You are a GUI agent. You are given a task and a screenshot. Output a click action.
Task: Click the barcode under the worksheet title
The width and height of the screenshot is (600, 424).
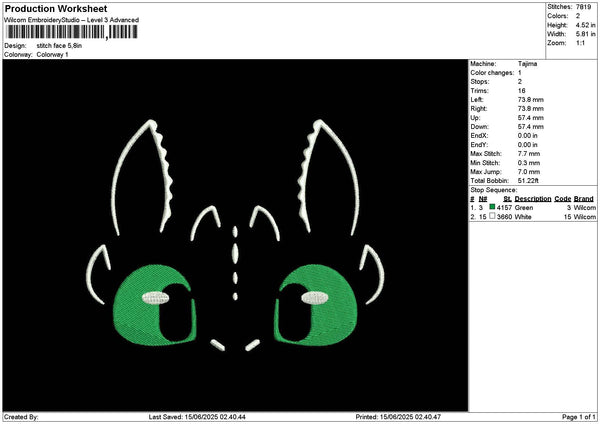point(72,32)
